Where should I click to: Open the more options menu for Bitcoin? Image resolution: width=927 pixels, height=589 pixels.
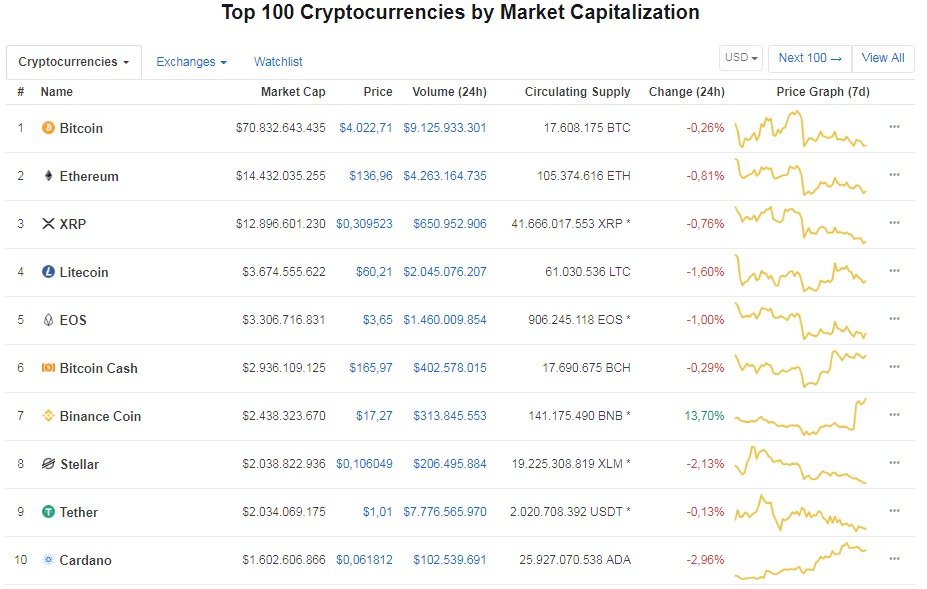894,127
